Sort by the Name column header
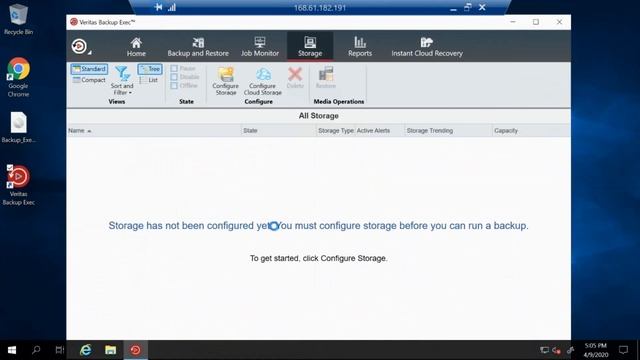 [x=154, y=131]
